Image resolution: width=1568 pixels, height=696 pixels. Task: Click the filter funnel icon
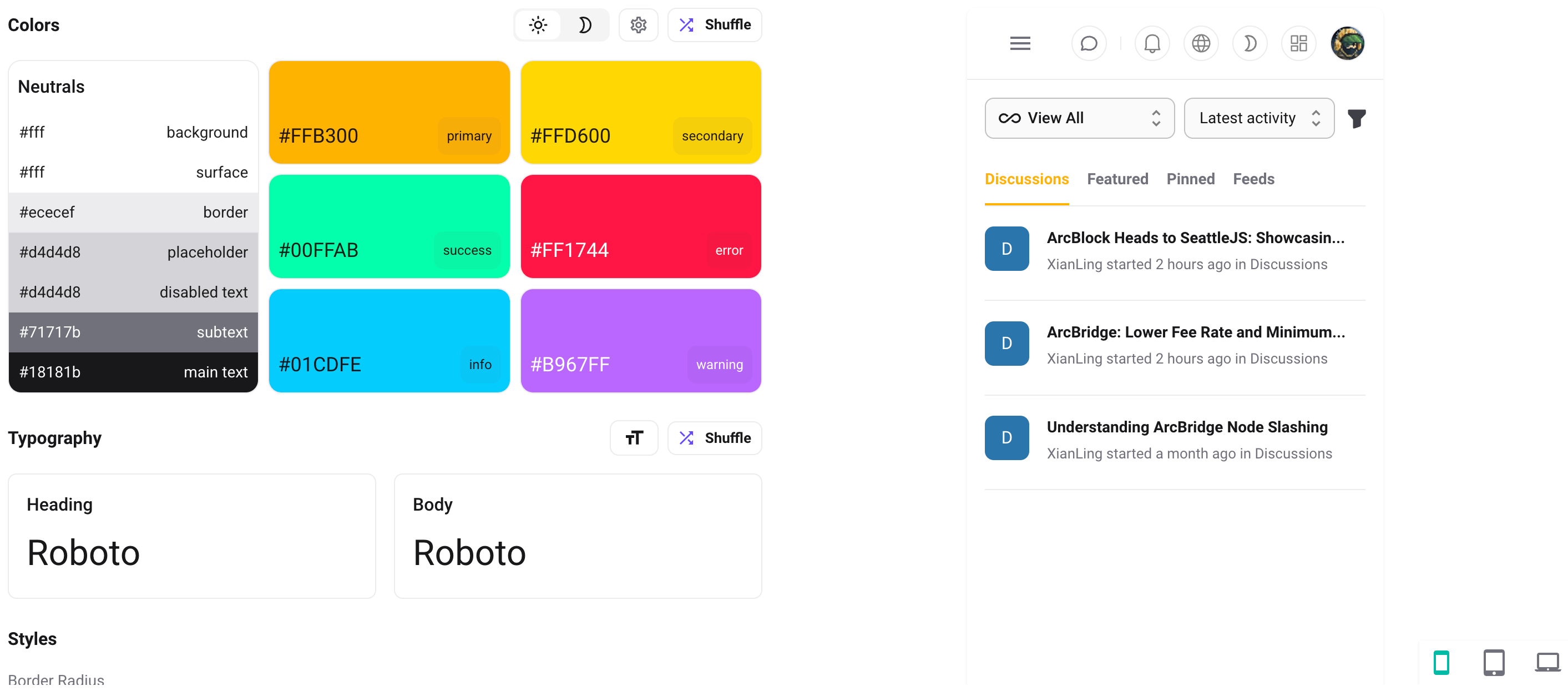[1356, 119]
